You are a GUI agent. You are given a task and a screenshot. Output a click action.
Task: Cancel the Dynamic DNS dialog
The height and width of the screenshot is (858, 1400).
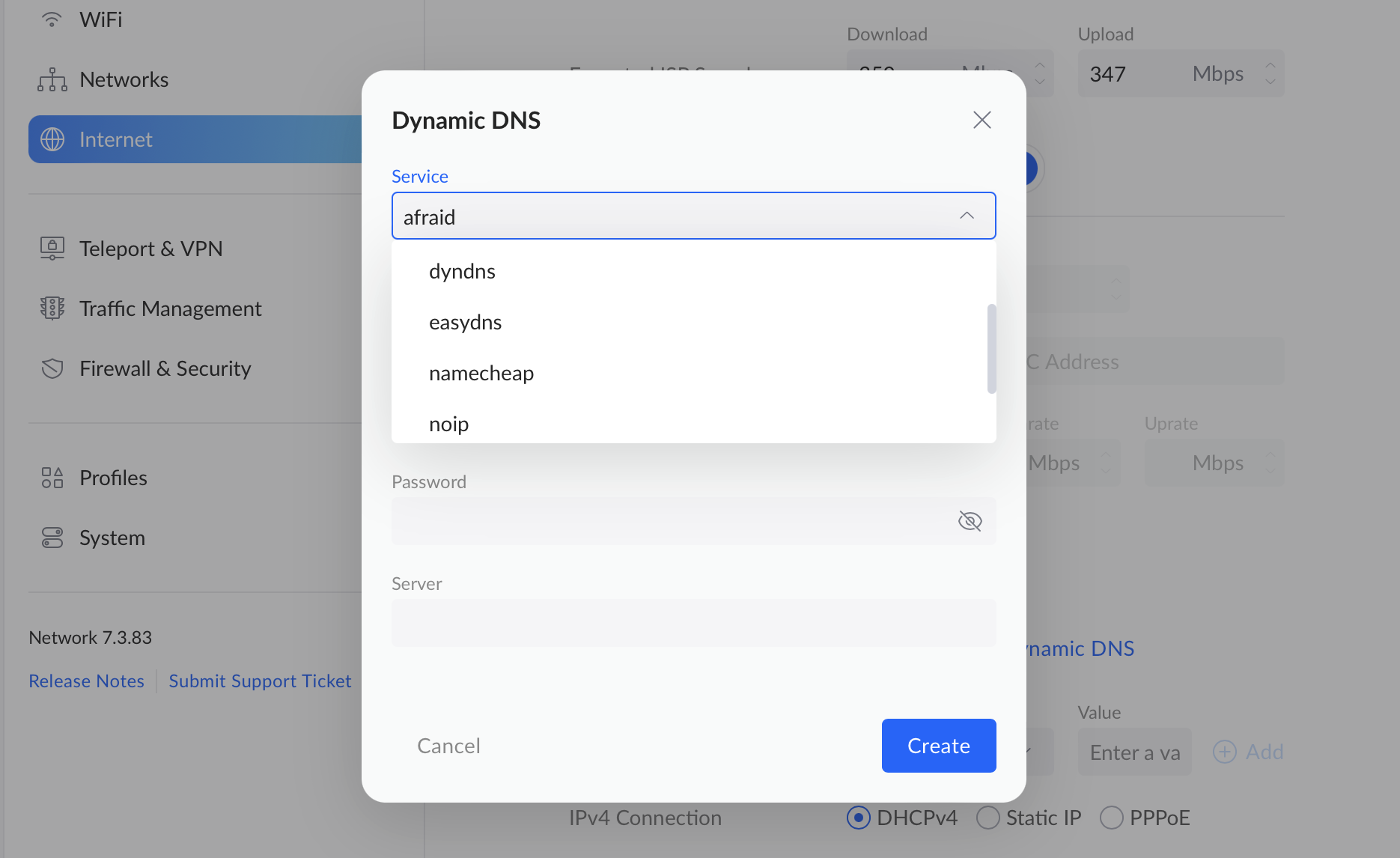[448, 746]
